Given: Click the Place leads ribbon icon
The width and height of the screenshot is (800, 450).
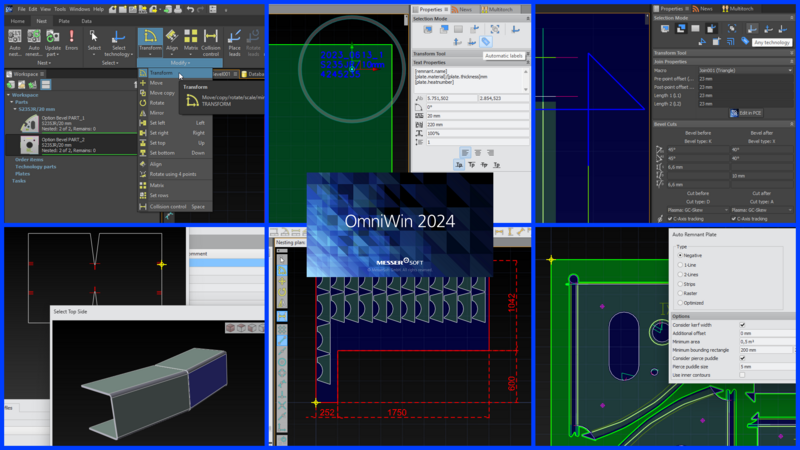Looking at the screenshot, I should (234, 37).
